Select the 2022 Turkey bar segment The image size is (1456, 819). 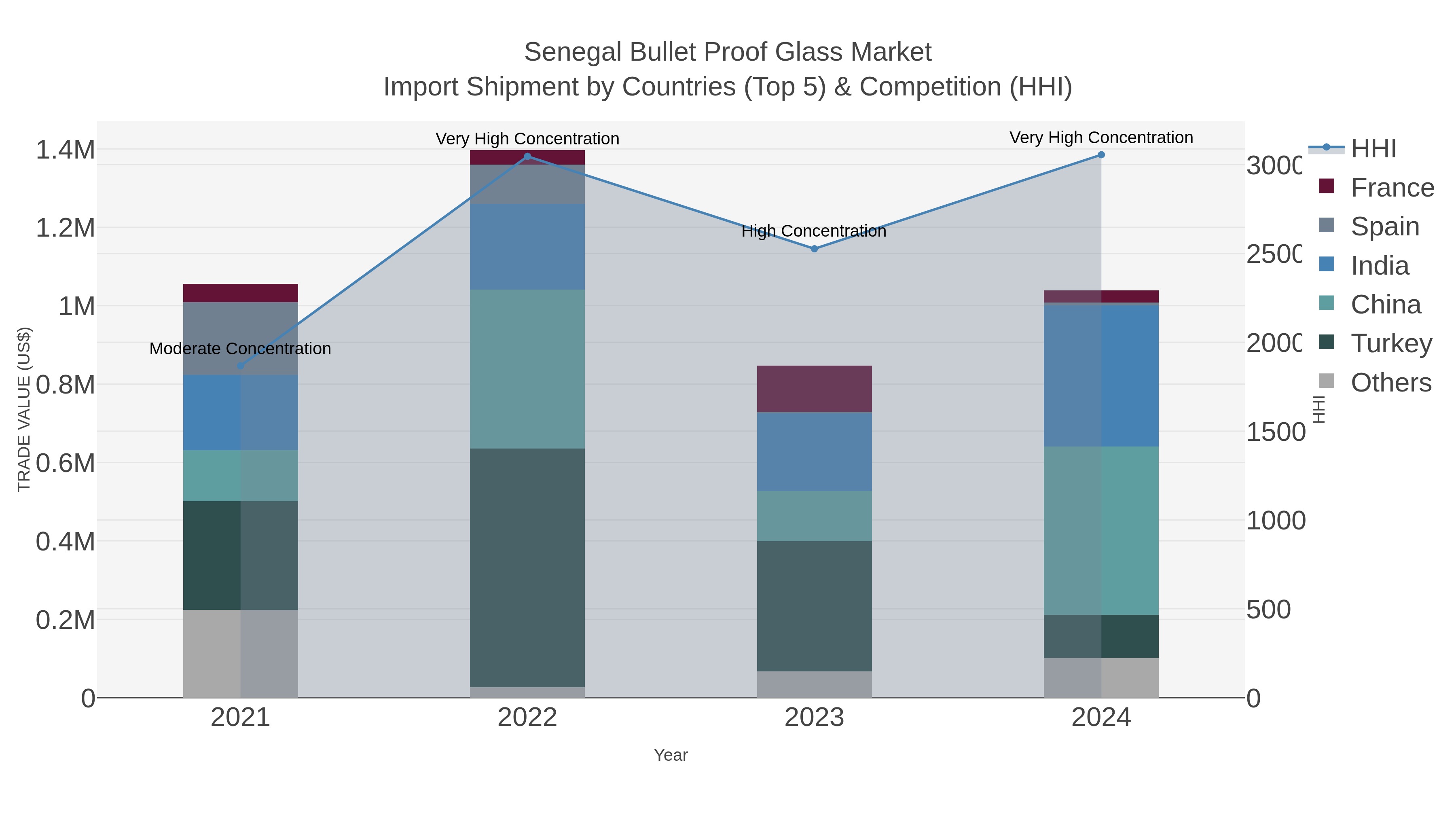(527, 568)
